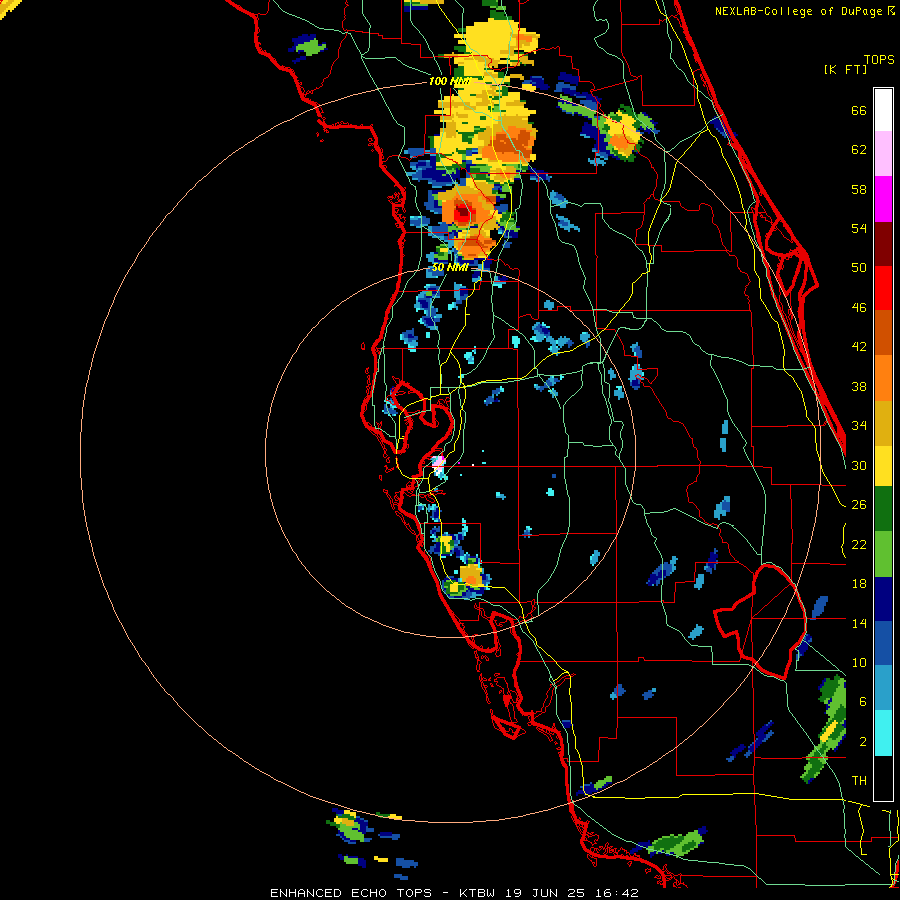Click the 10 legend value
900x900 pixels.
coord(859,662)
